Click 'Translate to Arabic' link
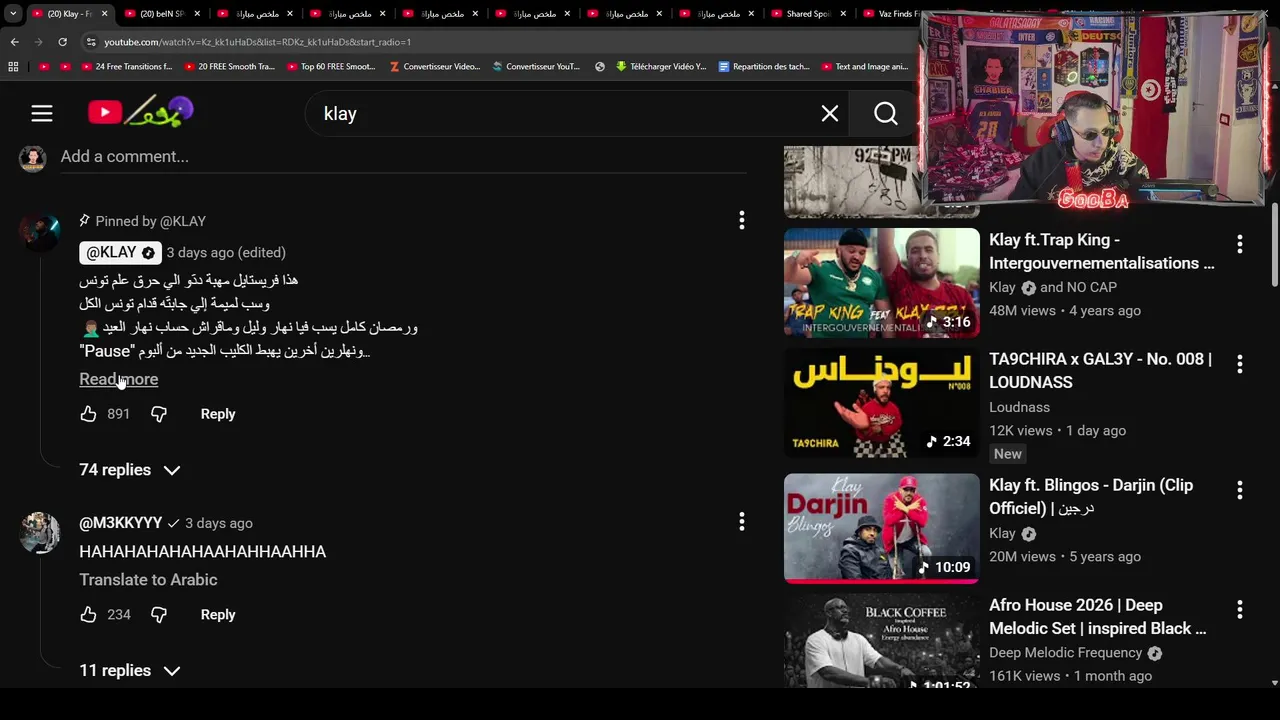This screenshot has height=720, width=1280. pyautogui.click(x=148, y=580)
